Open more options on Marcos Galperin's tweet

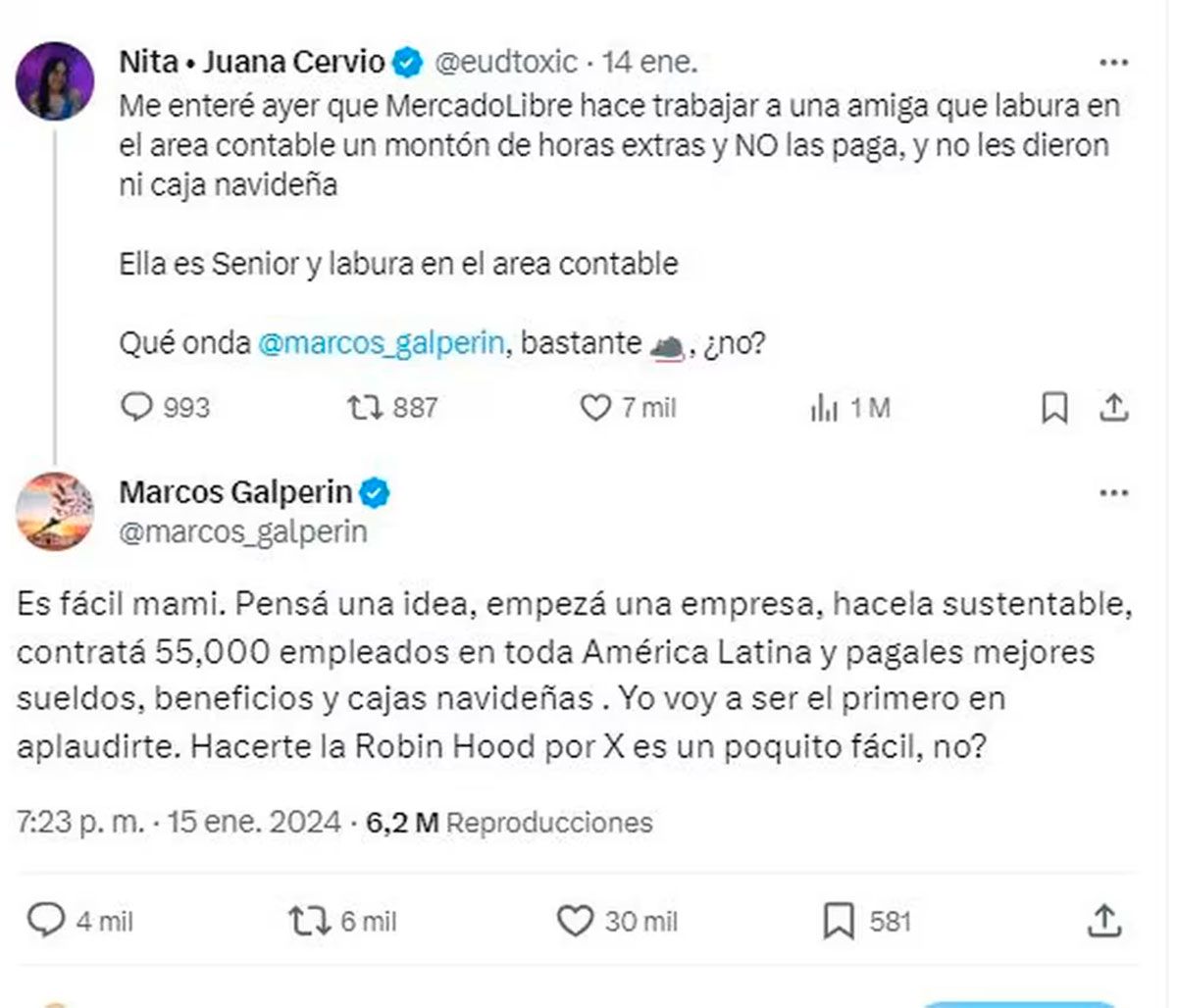click(1113, 492)
